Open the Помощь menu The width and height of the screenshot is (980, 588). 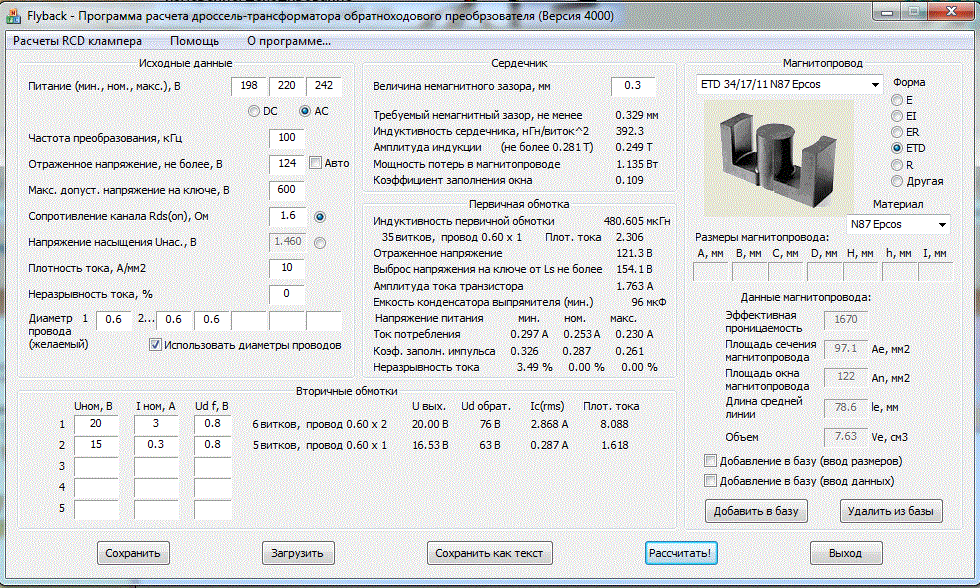click(194, 41)
